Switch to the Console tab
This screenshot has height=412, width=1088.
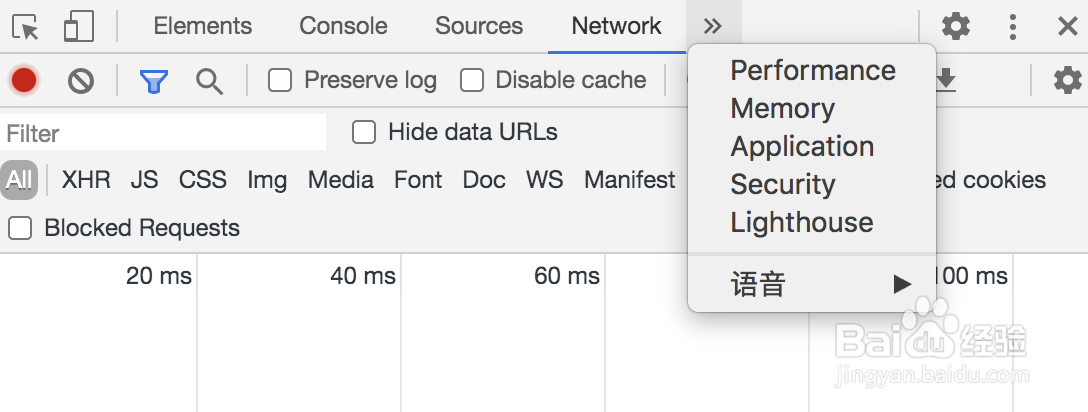[343, 26]
